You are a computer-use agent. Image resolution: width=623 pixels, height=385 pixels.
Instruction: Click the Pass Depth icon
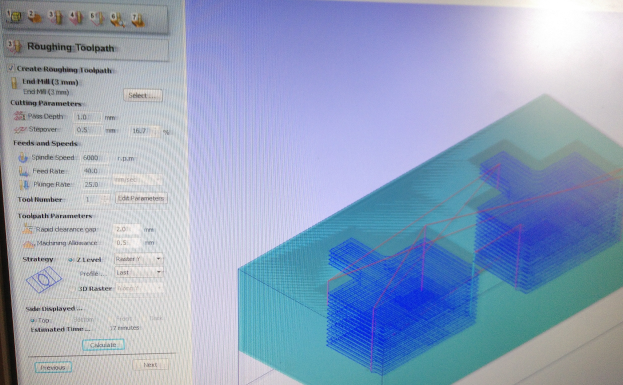[19, 116]
